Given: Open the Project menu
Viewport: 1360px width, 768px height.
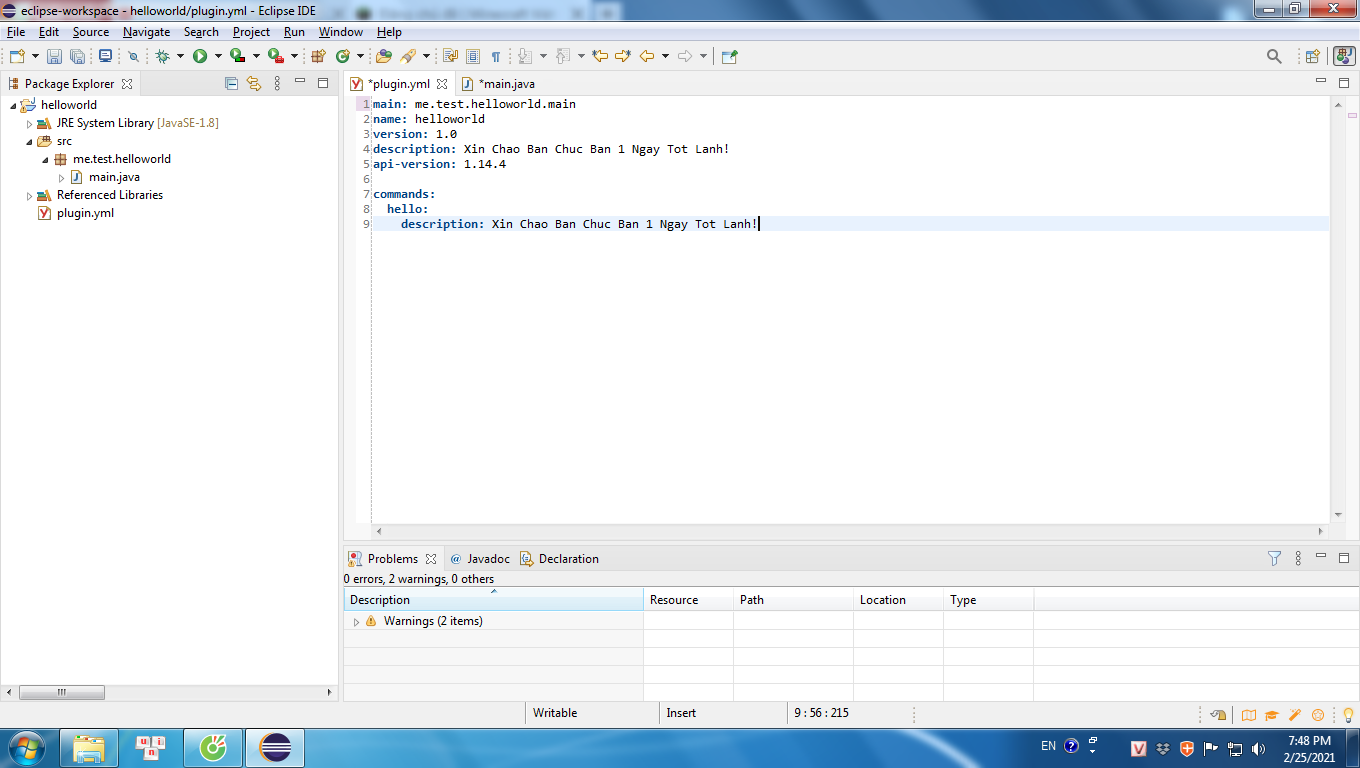Looking at the screenshot, I should click(251, 32).
